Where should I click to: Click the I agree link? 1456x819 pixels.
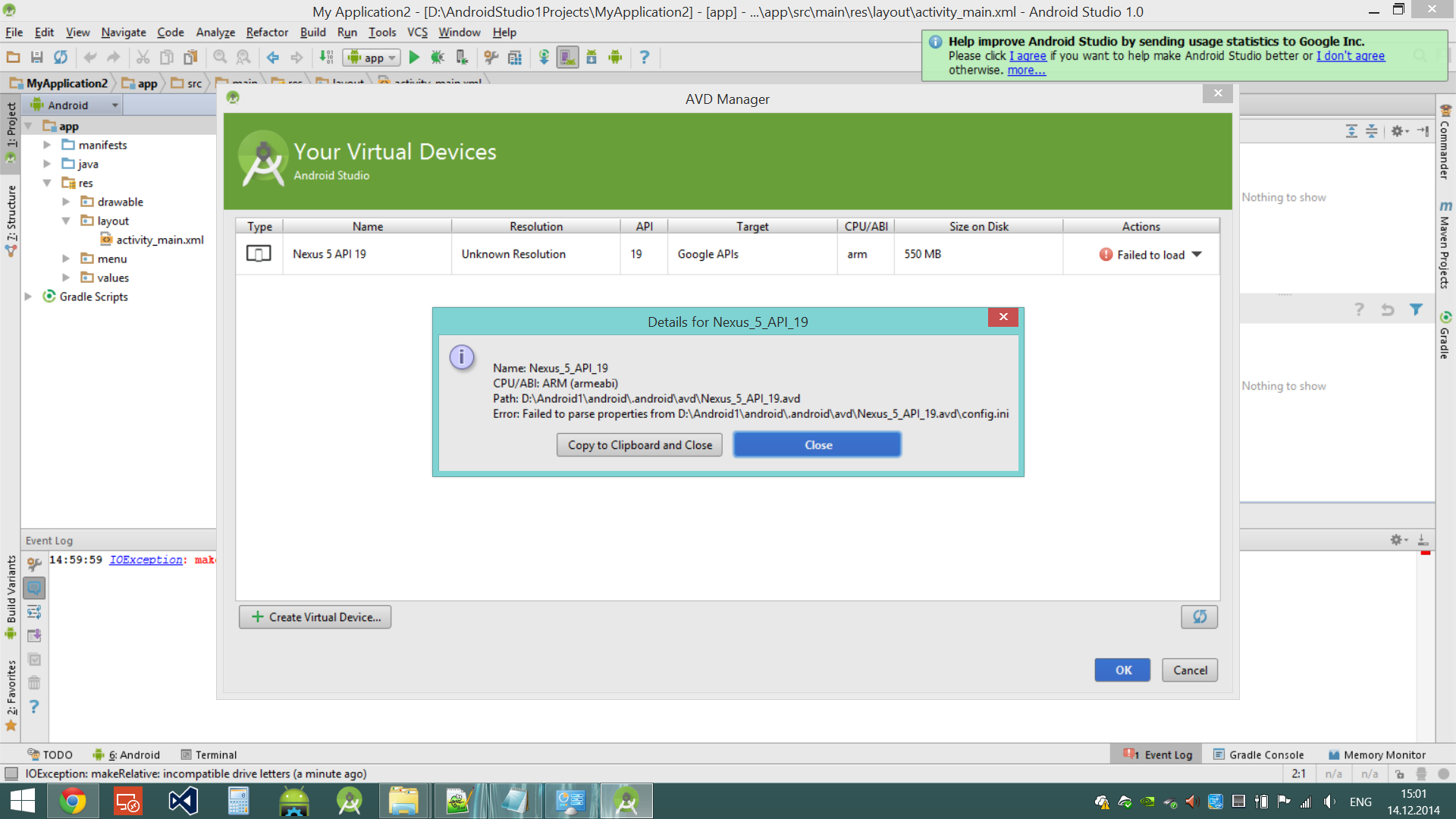coord(1028,56)
